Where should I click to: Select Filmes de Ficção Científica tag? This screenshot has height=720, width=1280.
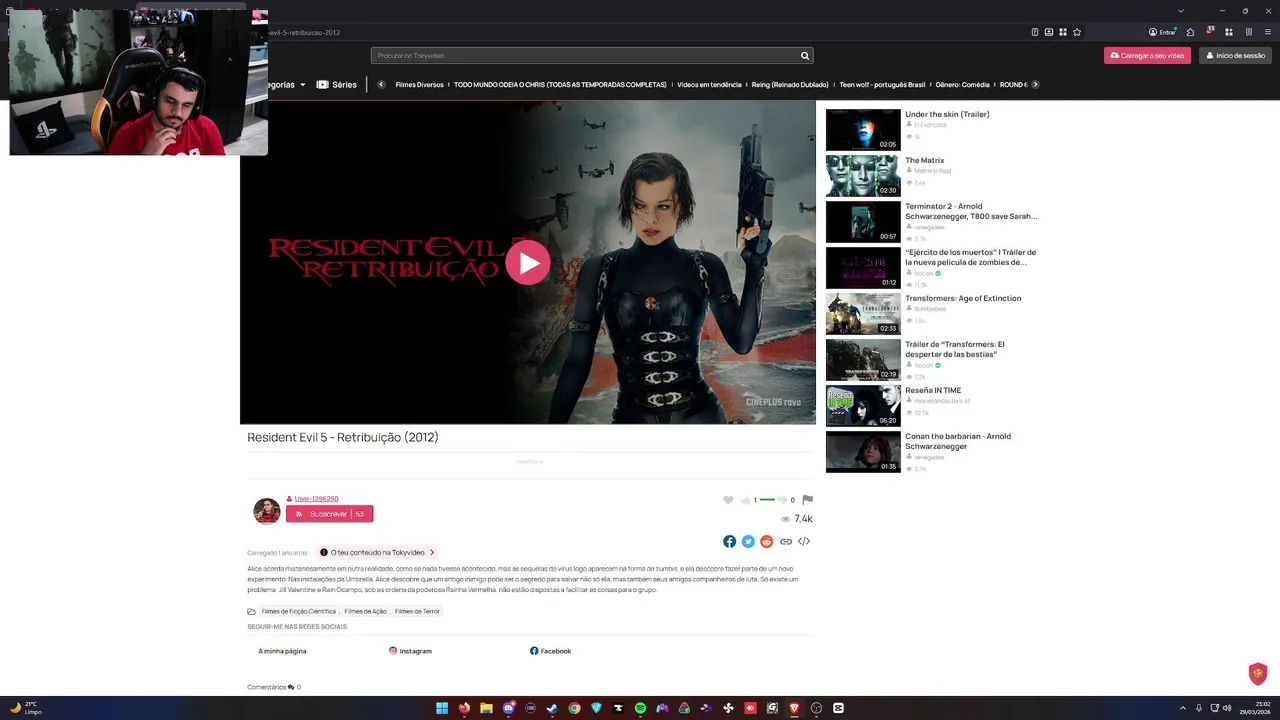pos(298,611)
